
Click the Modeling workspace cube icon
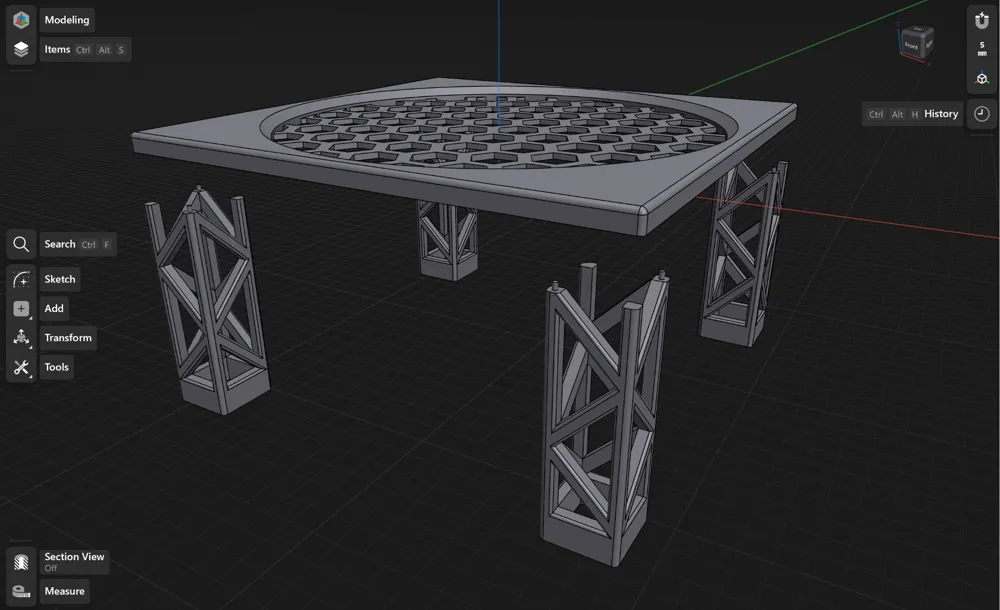click(21, 20)
